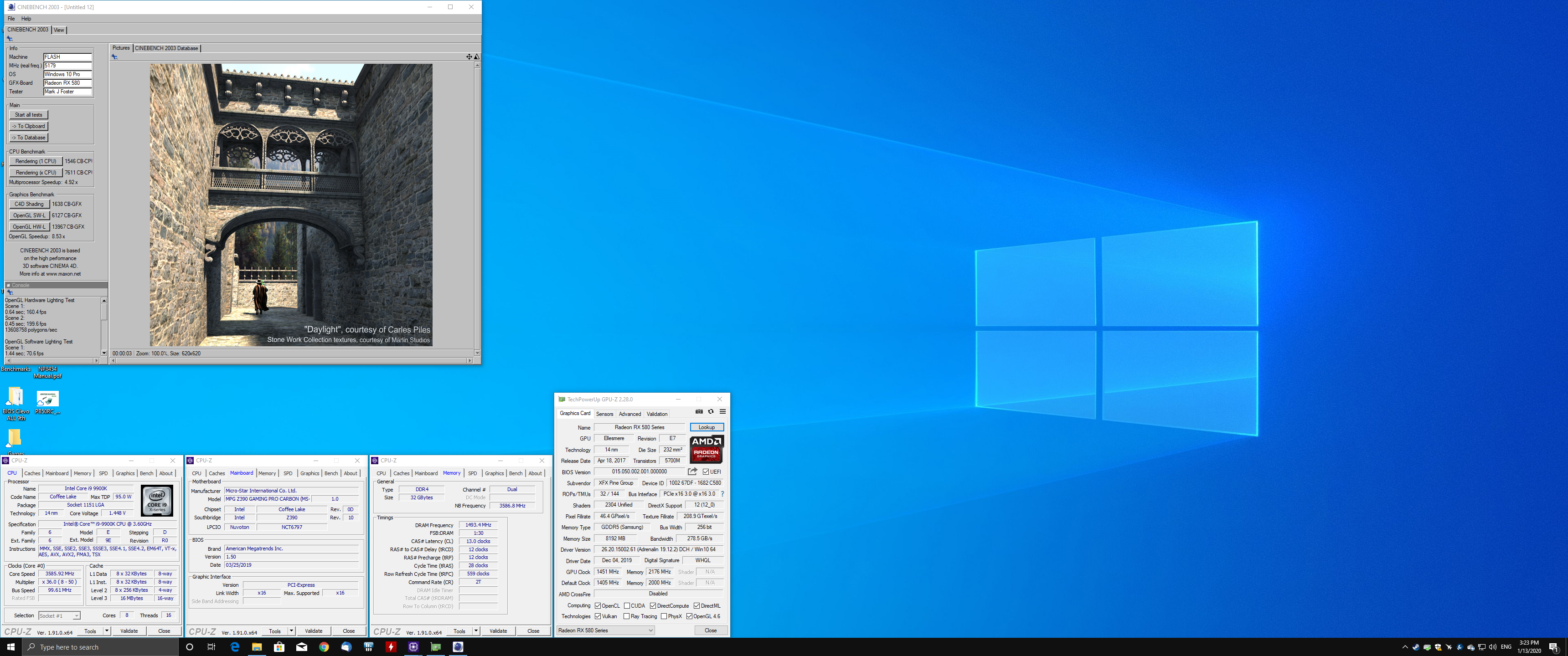Toggle the DirectML checkbox
The height and width of the screenshot is (656, 1568).
(x=696, y=605)
